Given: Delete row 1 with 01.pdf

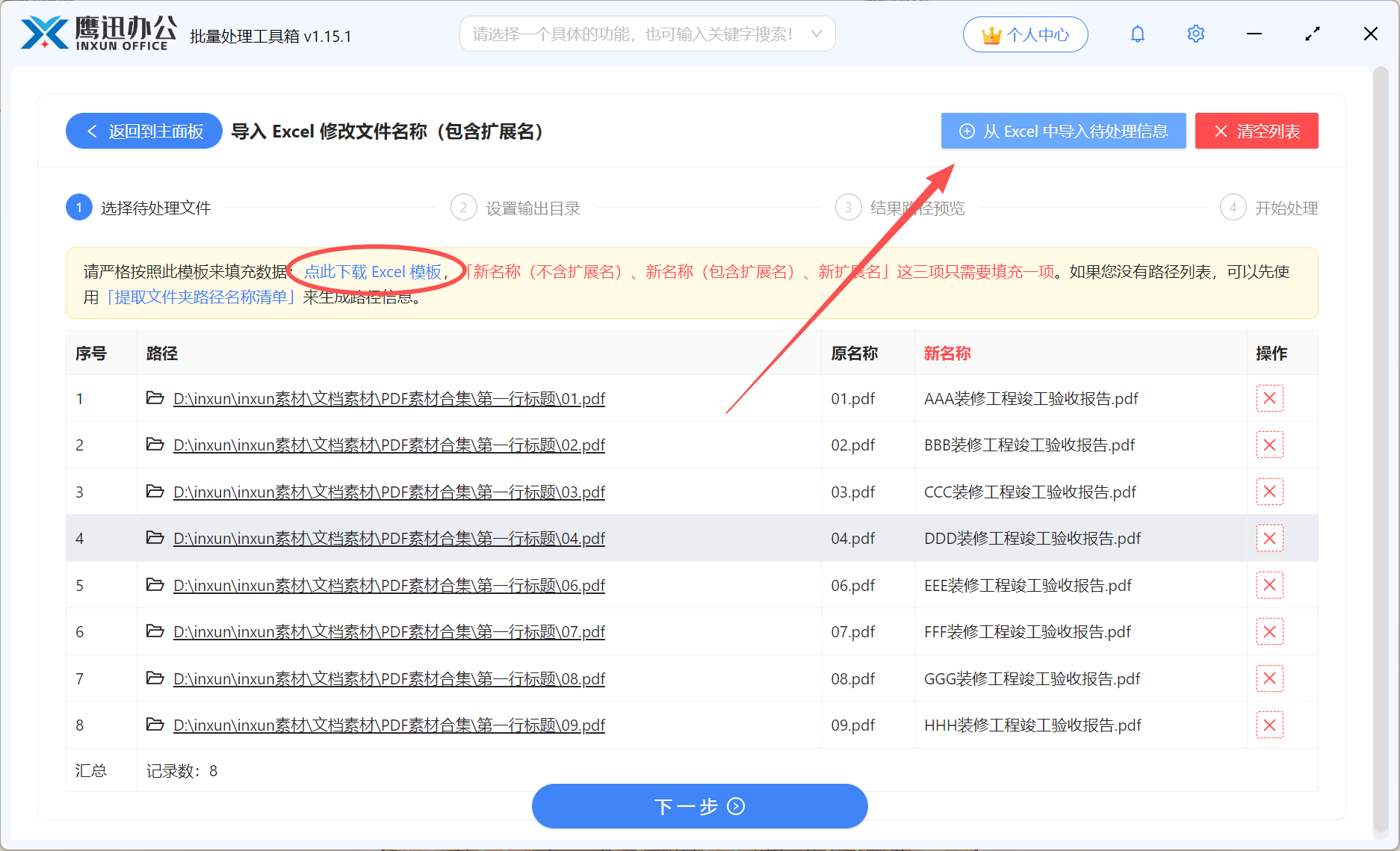Looking at the screenshot, I should (x=1269, y=398).
